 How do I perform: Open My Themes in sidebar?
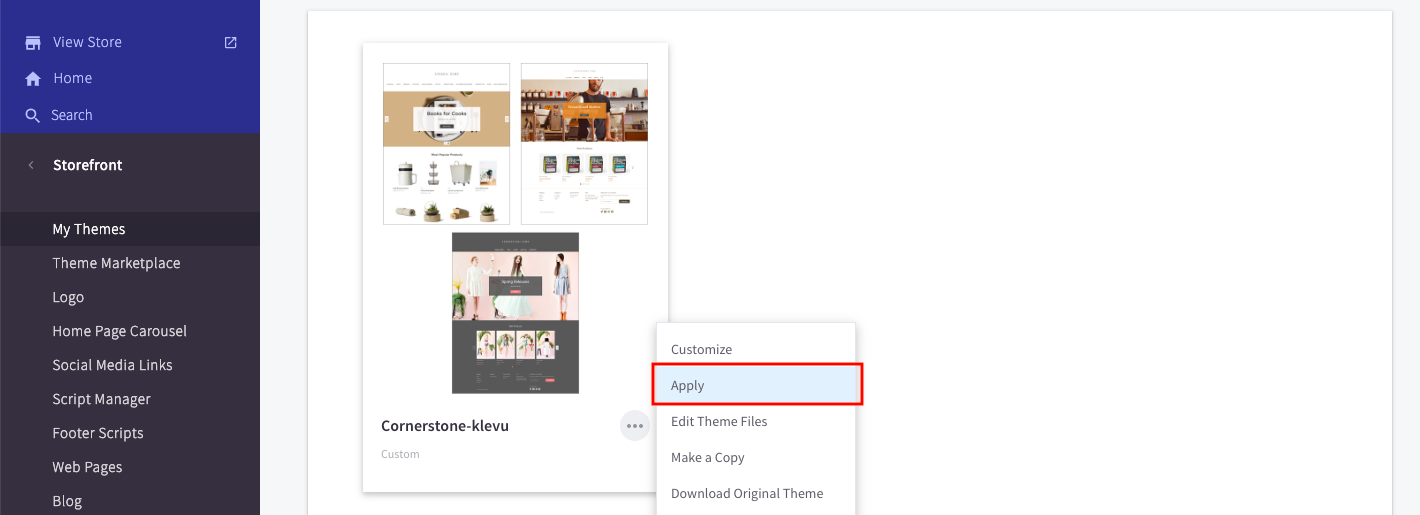(89, 229)
